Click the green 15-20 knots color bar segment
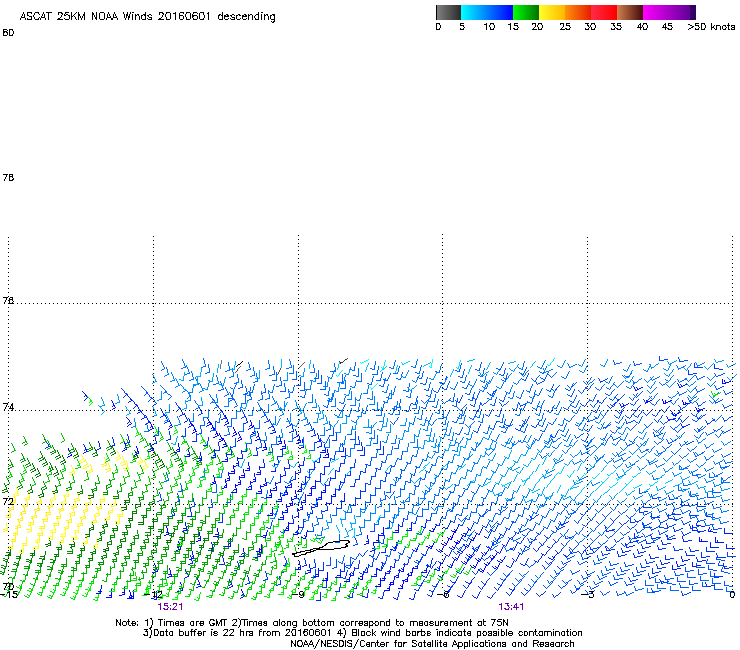The image size is (740, 650). click(526, 12)
